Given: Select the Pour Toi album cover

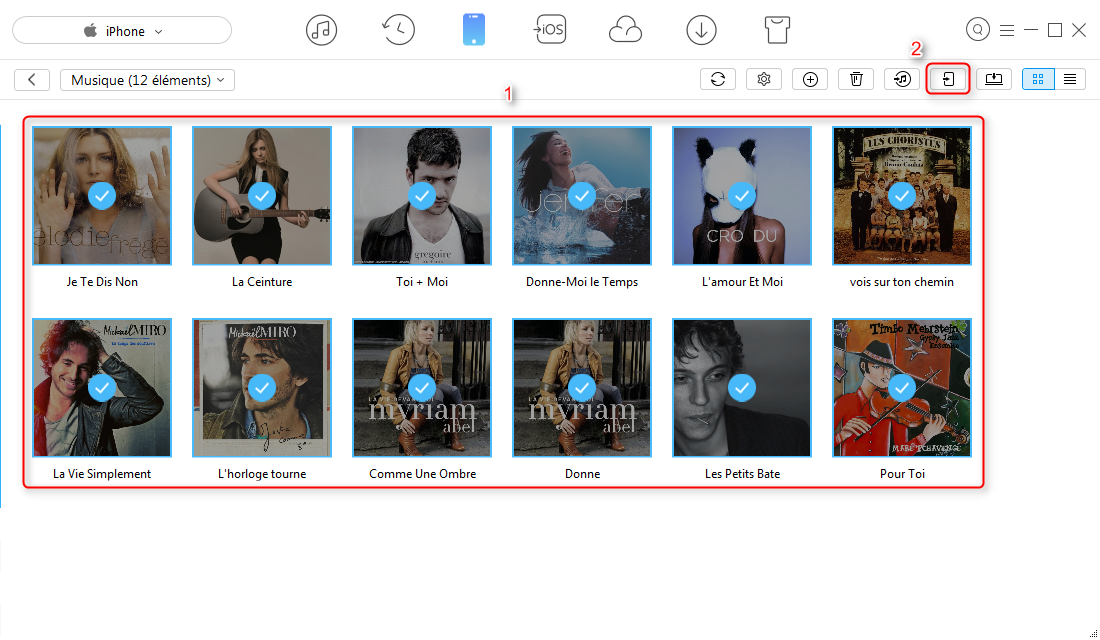Looking at the screenshot, I should [x=901, y=387].
